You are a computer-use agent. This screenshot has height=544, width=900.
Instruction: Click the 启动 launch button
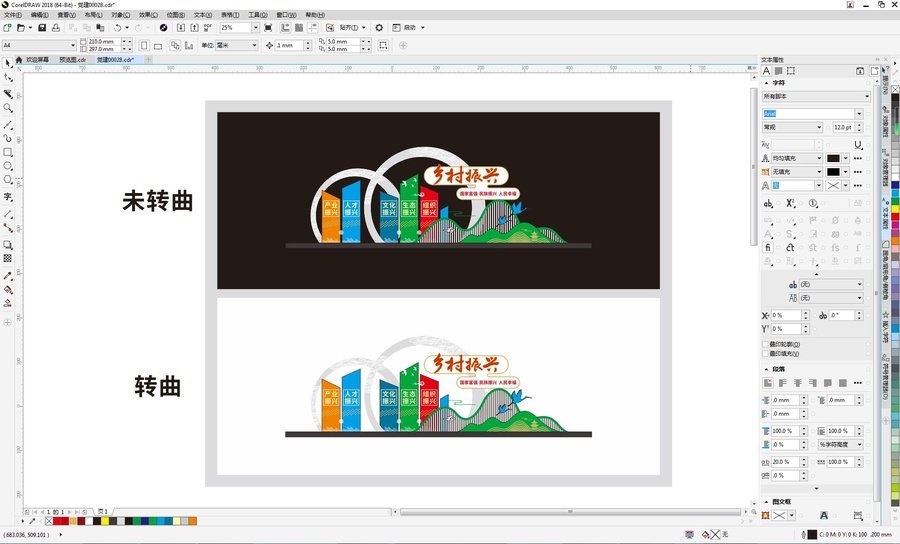point(409,28)
